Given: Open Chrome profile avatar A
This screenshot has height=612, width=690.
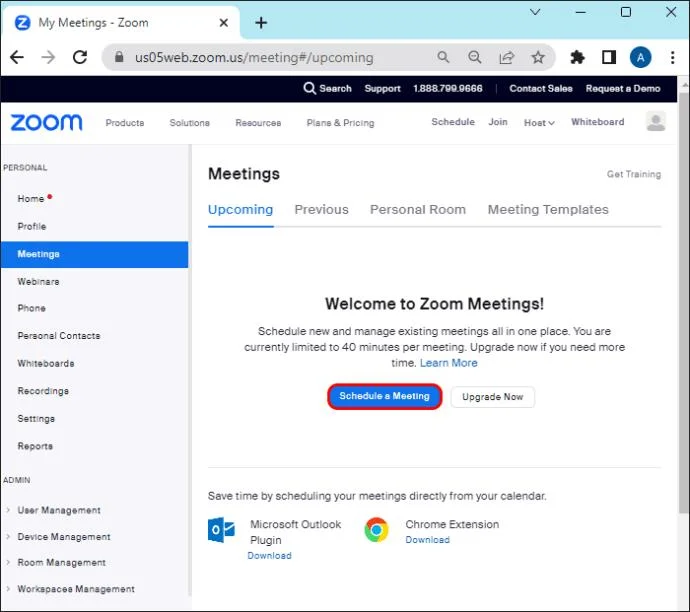Looking at the screenshot, I should [x=640, y=57].
